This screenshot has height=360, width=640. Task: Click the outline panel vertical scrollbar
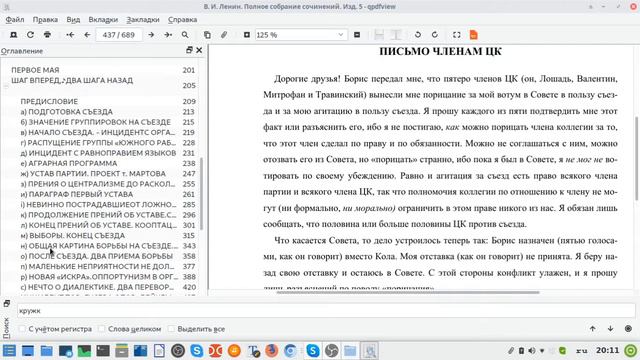(x=202, y=194)
